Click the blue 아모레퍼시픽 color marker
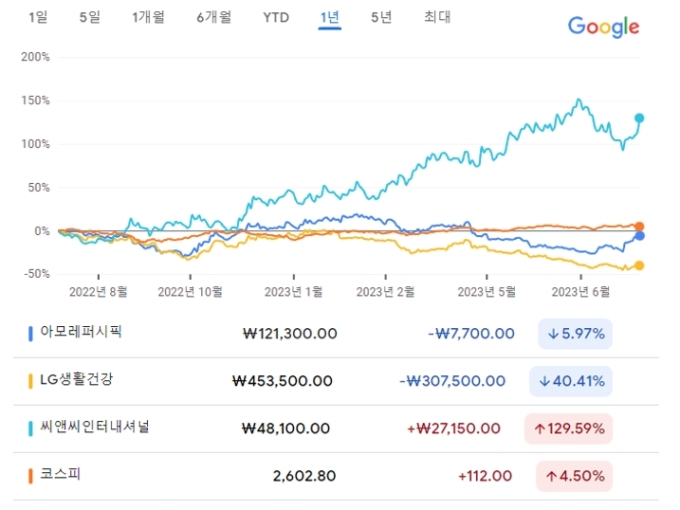680x510 pixels. [x=30, y=333]
